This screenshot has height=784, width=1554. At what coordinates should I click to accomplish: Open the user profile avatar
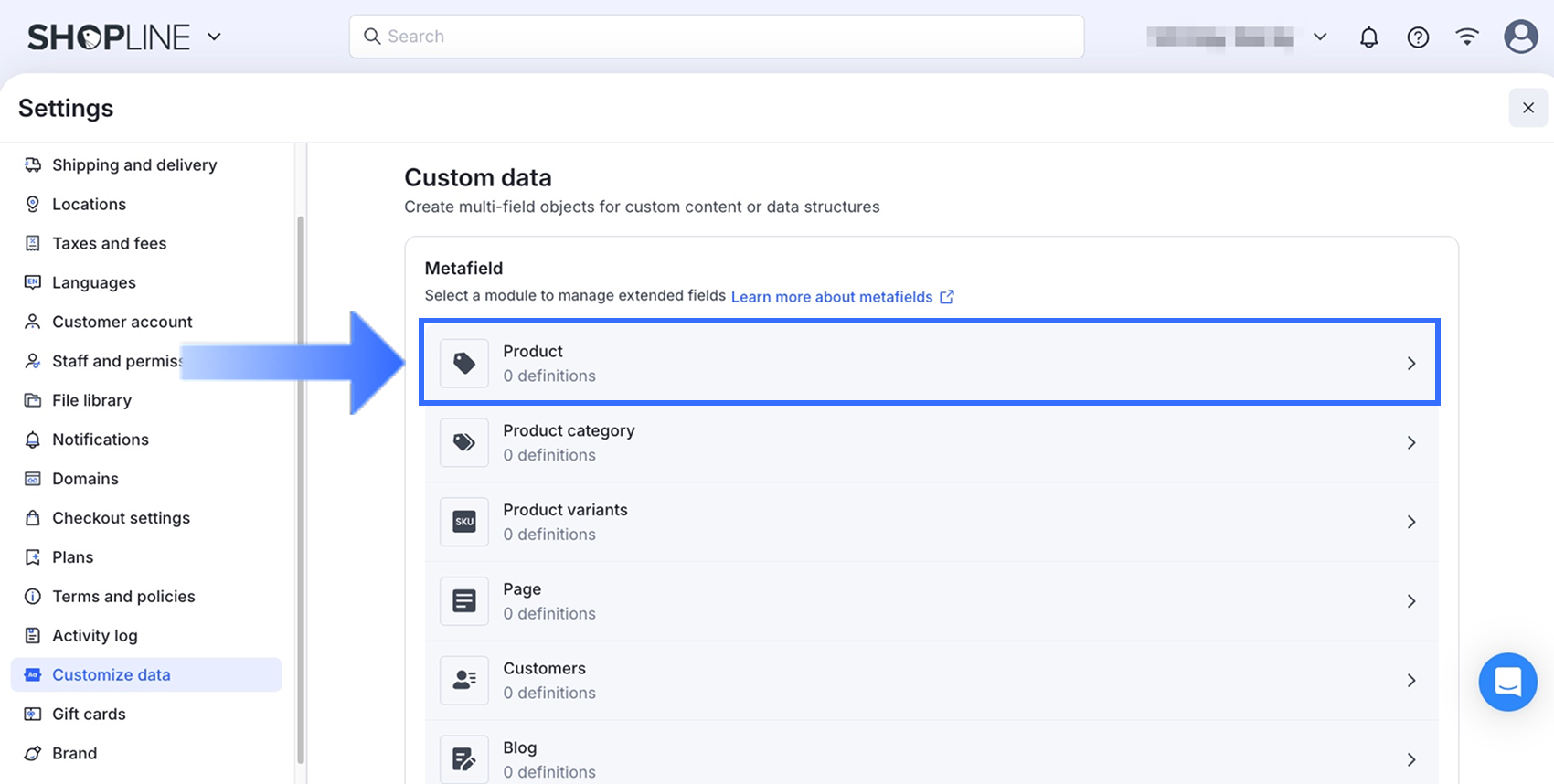(x=1520, y=37)
